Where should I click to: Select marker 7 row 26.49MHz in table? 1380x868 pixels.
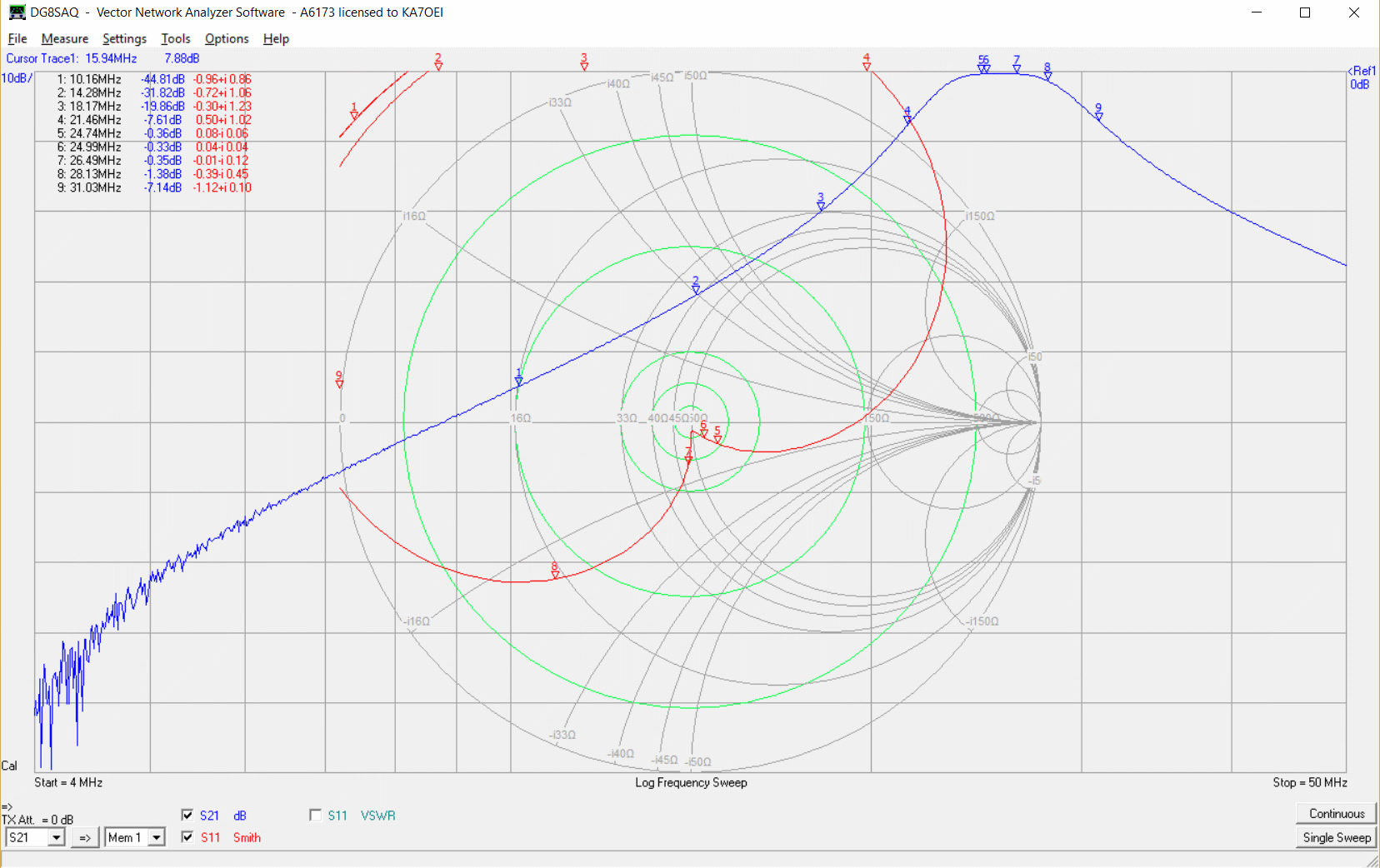click(154, 160)
